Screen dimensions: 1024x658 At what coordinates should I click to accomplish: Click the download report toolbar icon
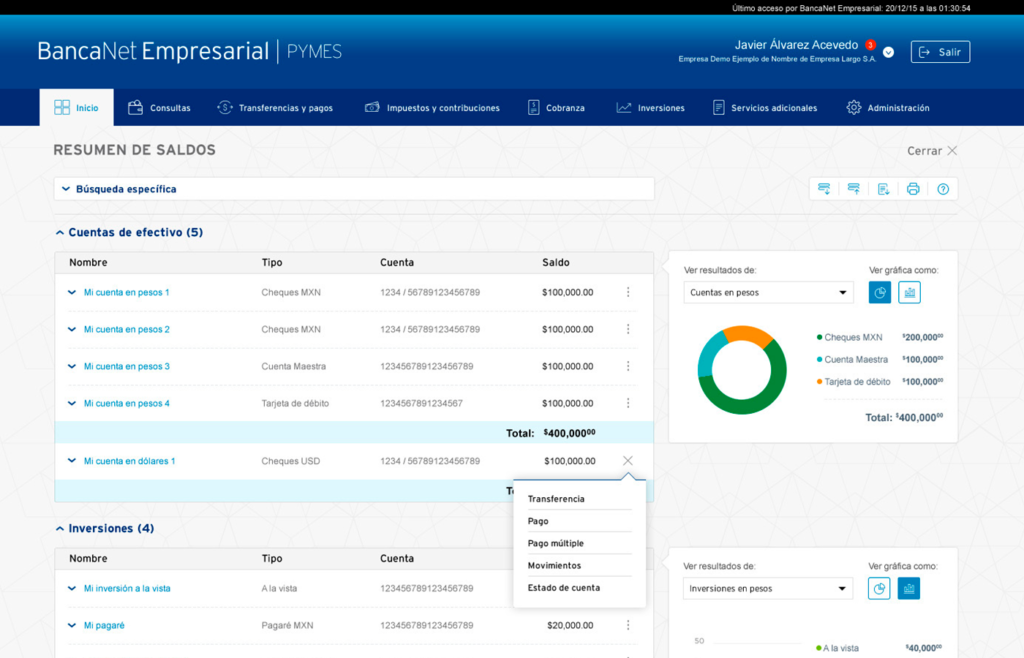[x=884, y=189]
